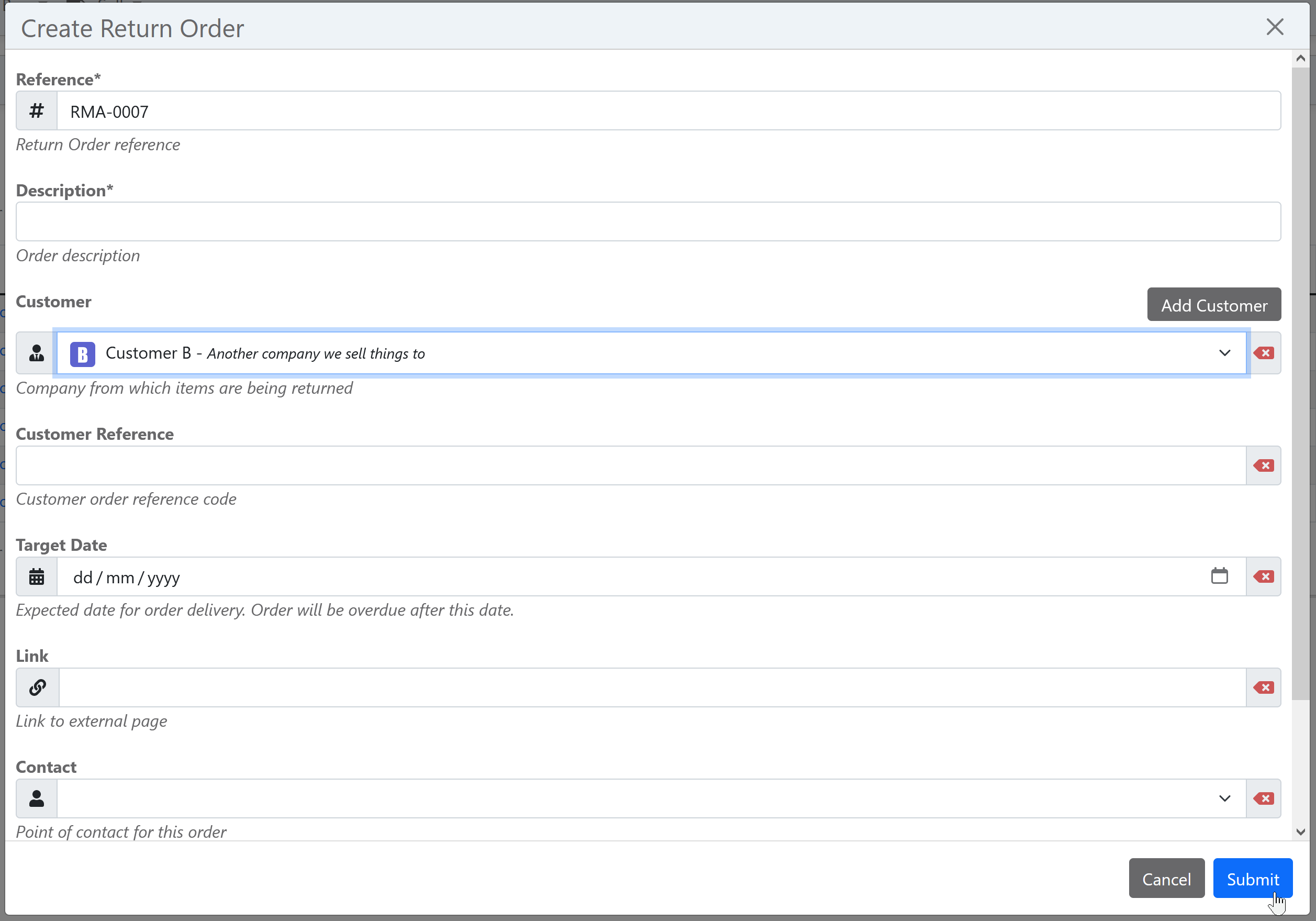The width and height of the screenshot is (1316, 921).
Task: Click the contact person icon in Contact row
Action: point(36,798)
